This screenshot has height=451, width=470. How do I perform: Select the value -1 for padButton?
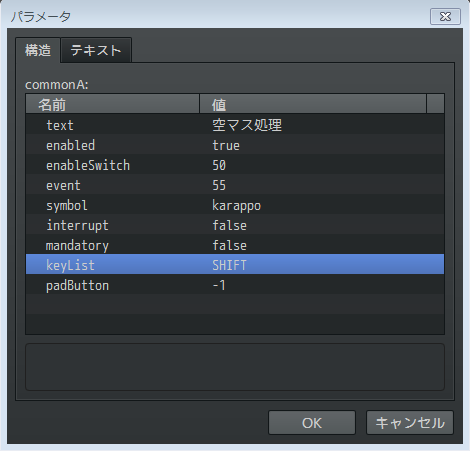pos(322,285)
